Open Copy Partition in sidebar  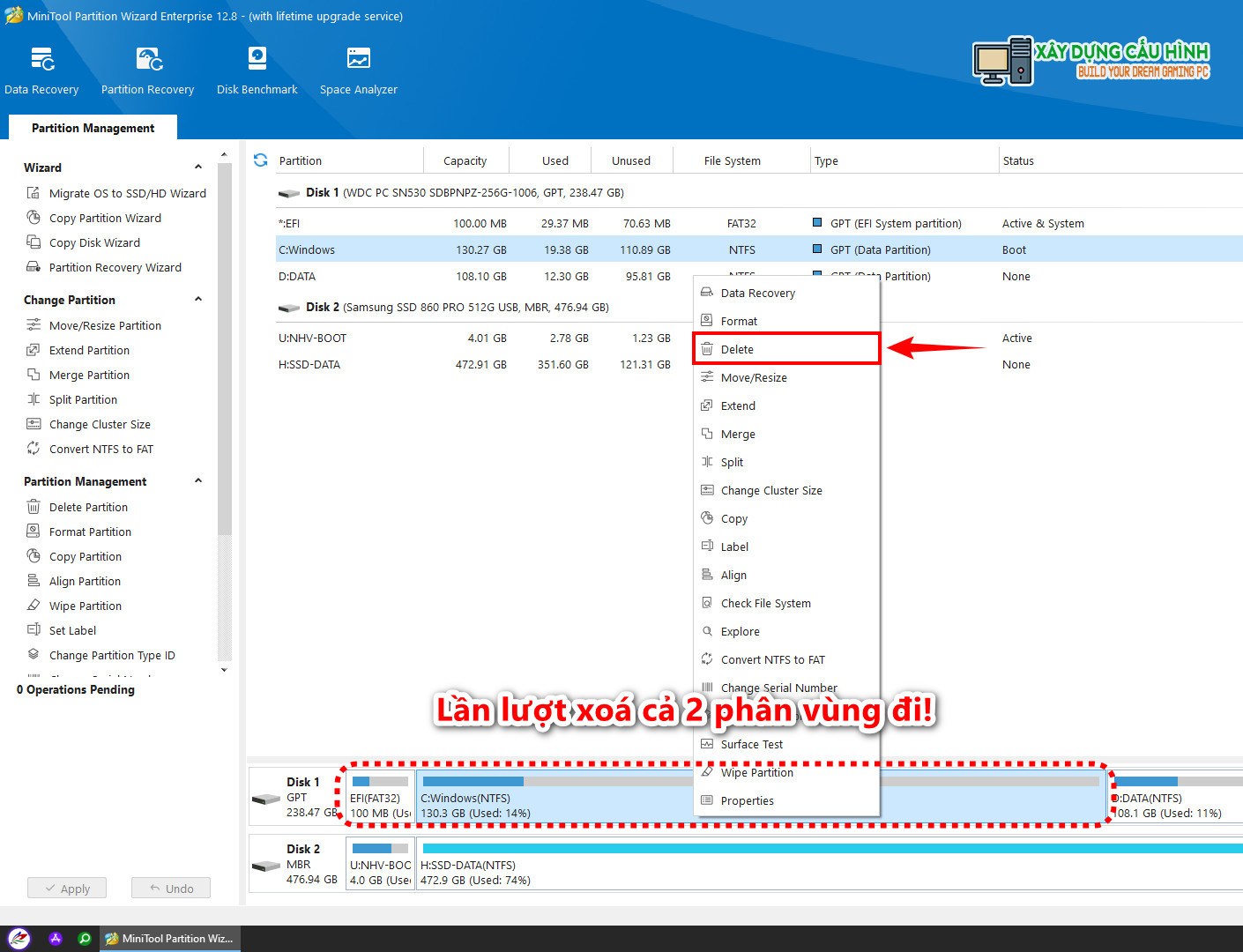(86, 556)
